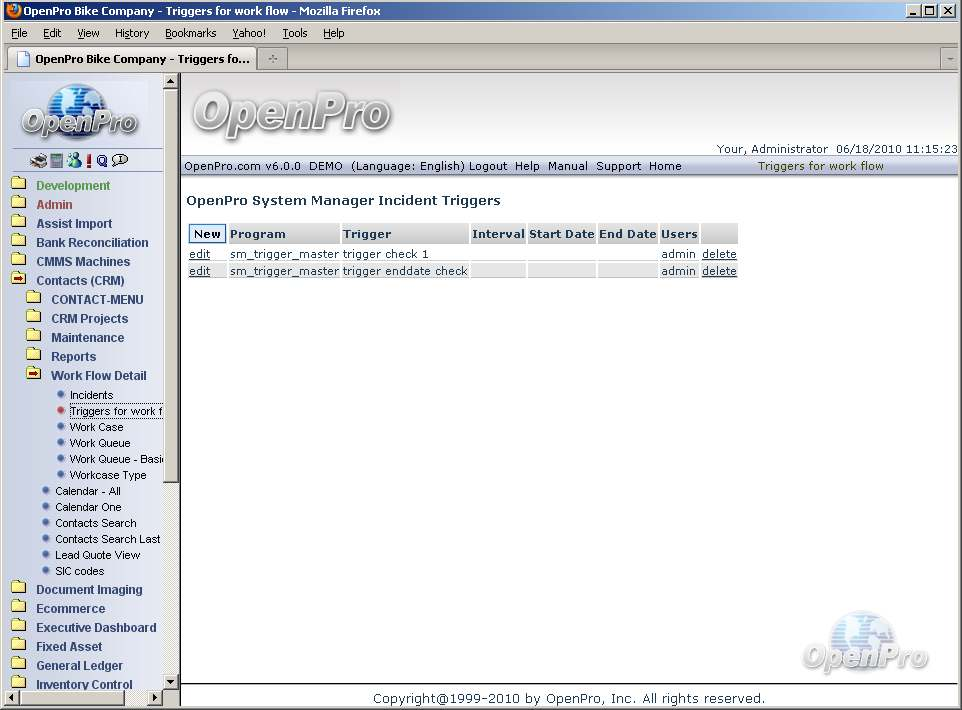Click sidebar vertical scrollbar down arrow
The height and width of the screenshot is (710, 962).
click(171, 682)
